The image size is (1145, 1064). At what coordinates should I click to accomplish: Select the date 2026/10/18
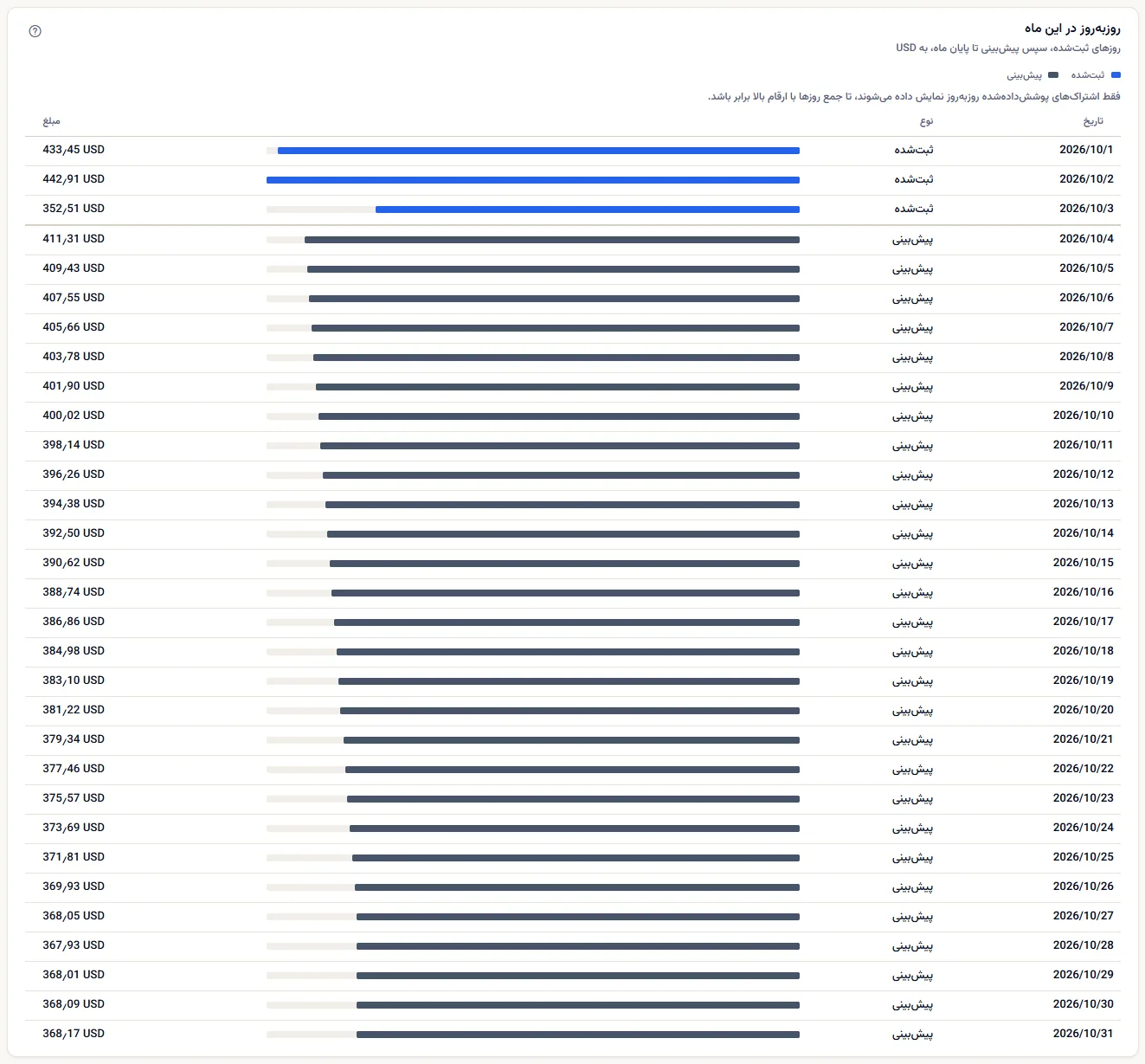1084,651
